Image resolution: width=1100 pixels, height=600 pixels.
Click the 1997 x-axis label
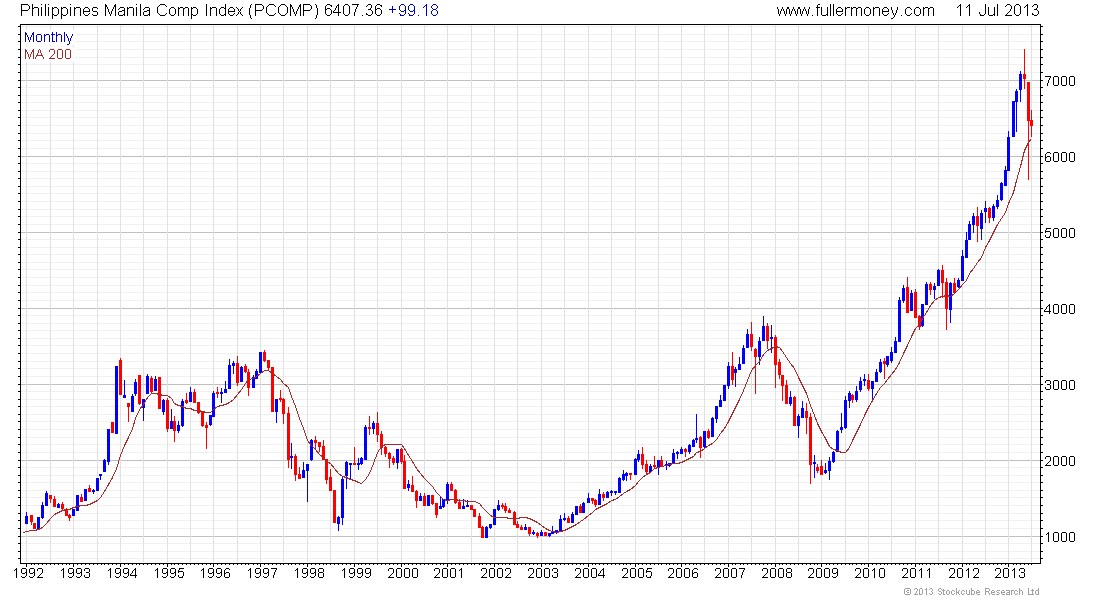[x=262, y=573]
